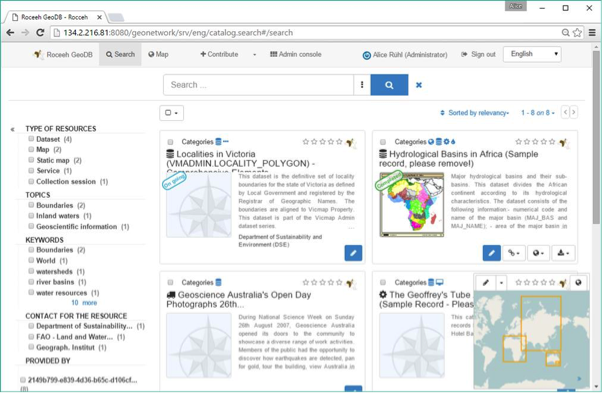Check the watersheds keyword filter
Image resolution: width=602 pixels, height=393 pixels.
coord(31,271)
